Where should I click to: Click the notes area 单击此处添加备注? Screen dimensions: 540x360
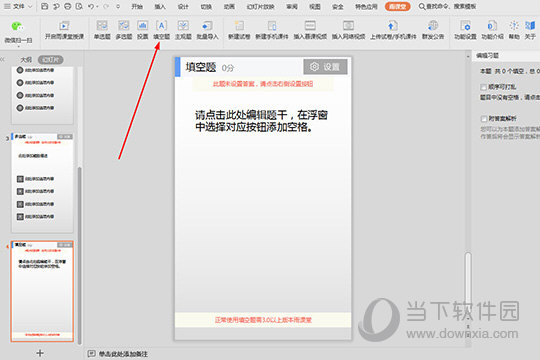pyautogui.click(x=123, y=354)
